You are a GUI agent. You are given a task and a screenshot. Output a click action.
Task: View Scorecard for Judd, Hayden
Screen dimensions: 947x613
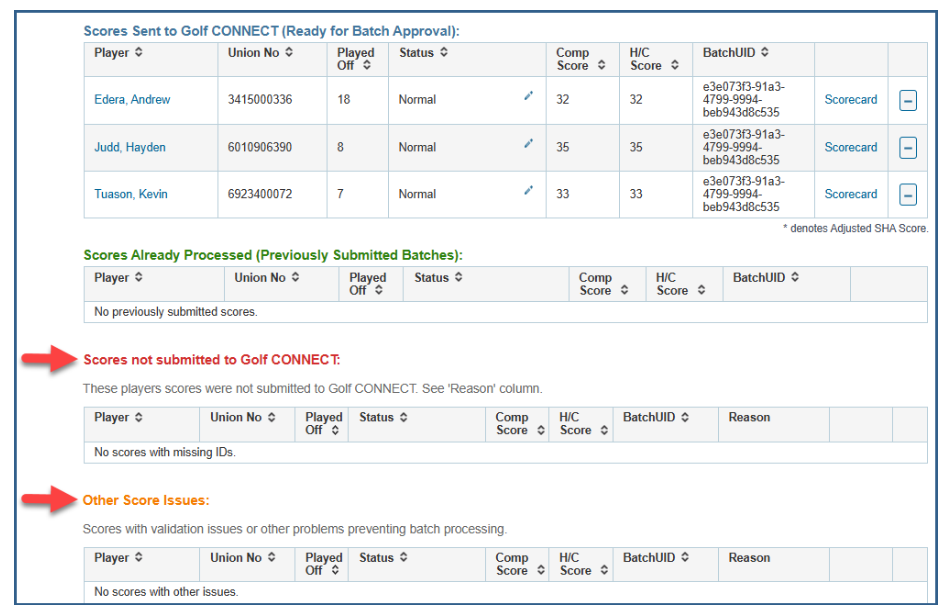(851, 147)
